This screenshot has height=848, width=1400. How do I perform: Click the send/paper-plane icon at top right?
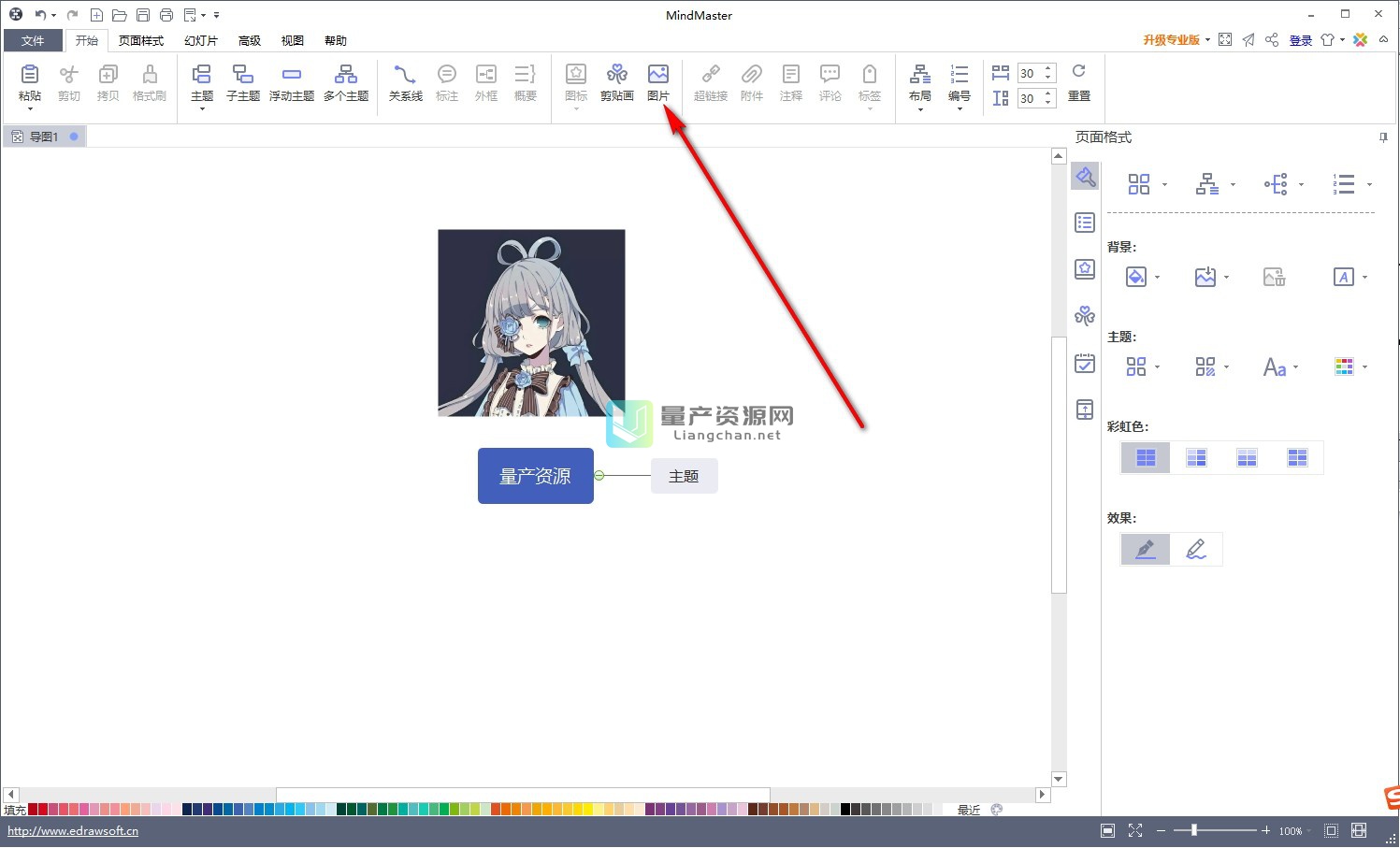(x=1248, y=39)
